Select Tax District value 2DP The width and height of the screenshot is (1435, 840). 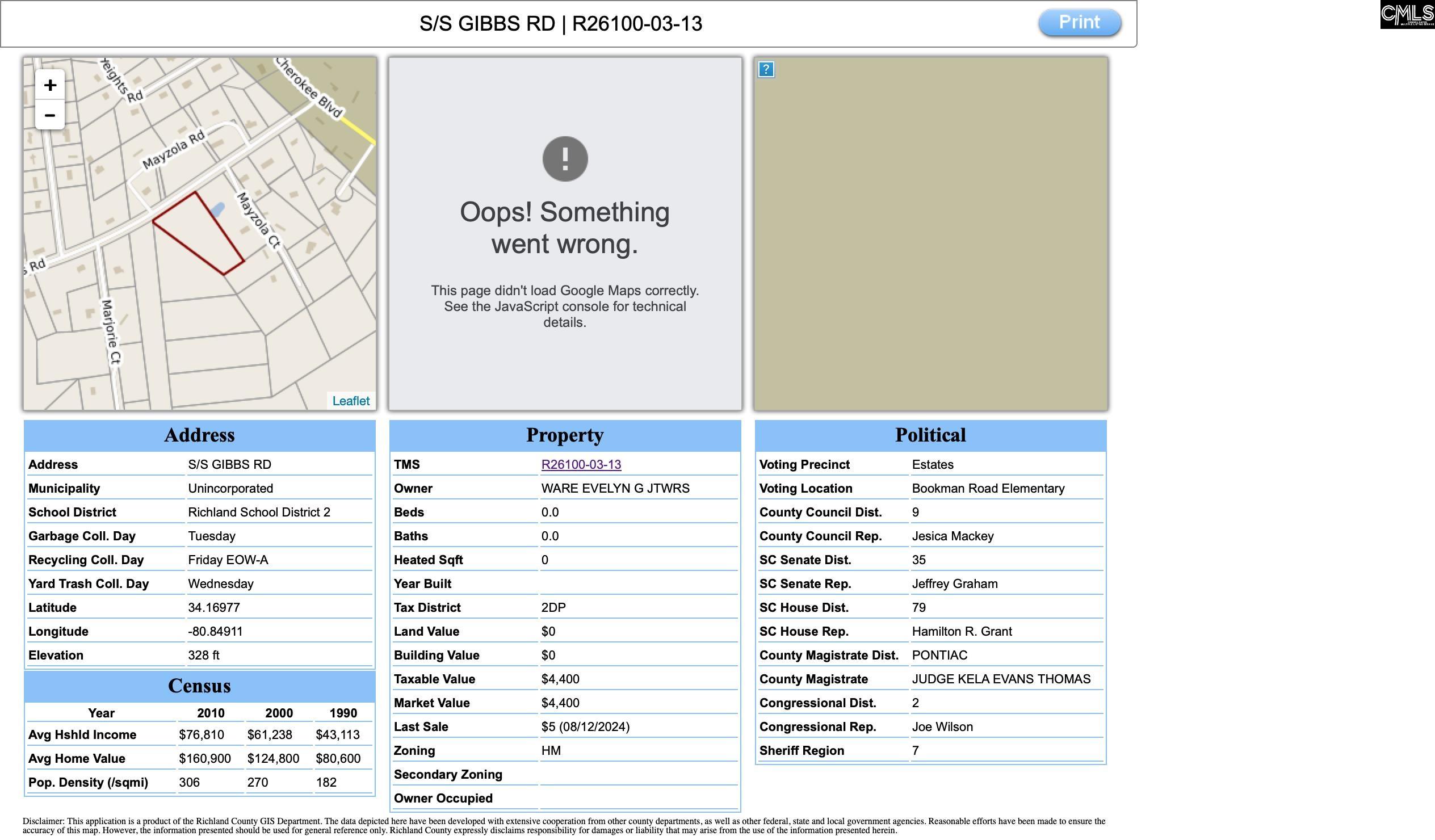click(553, 608)
